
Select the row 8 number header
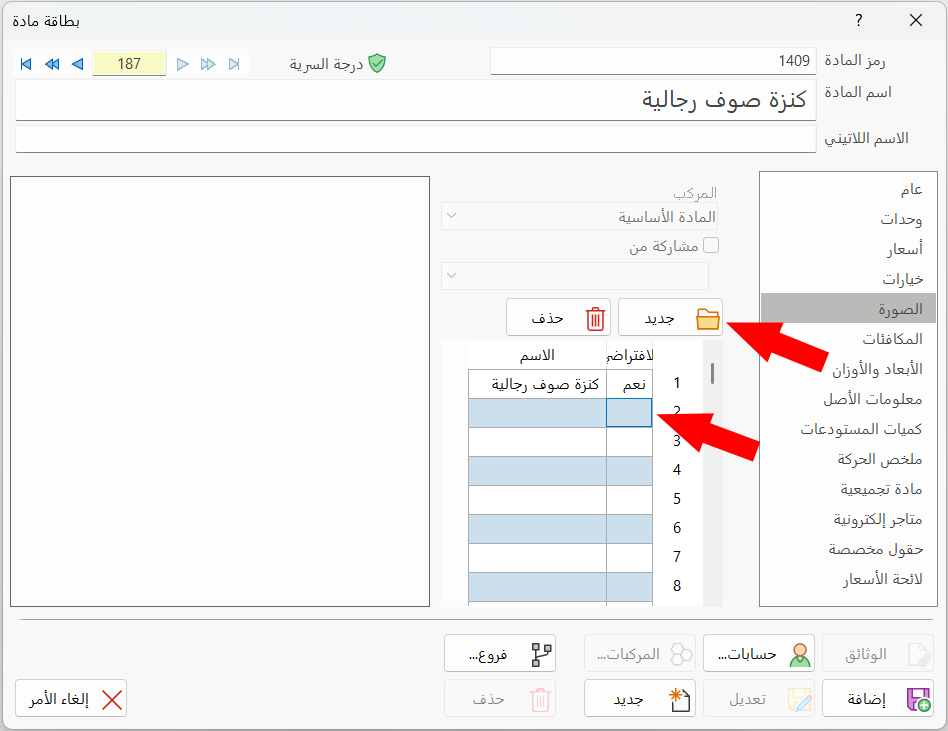(x=677, y=586)
